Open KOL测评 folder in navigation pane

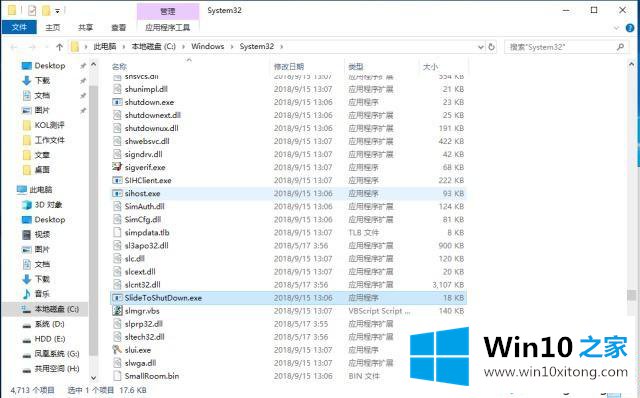click(49, 125)
